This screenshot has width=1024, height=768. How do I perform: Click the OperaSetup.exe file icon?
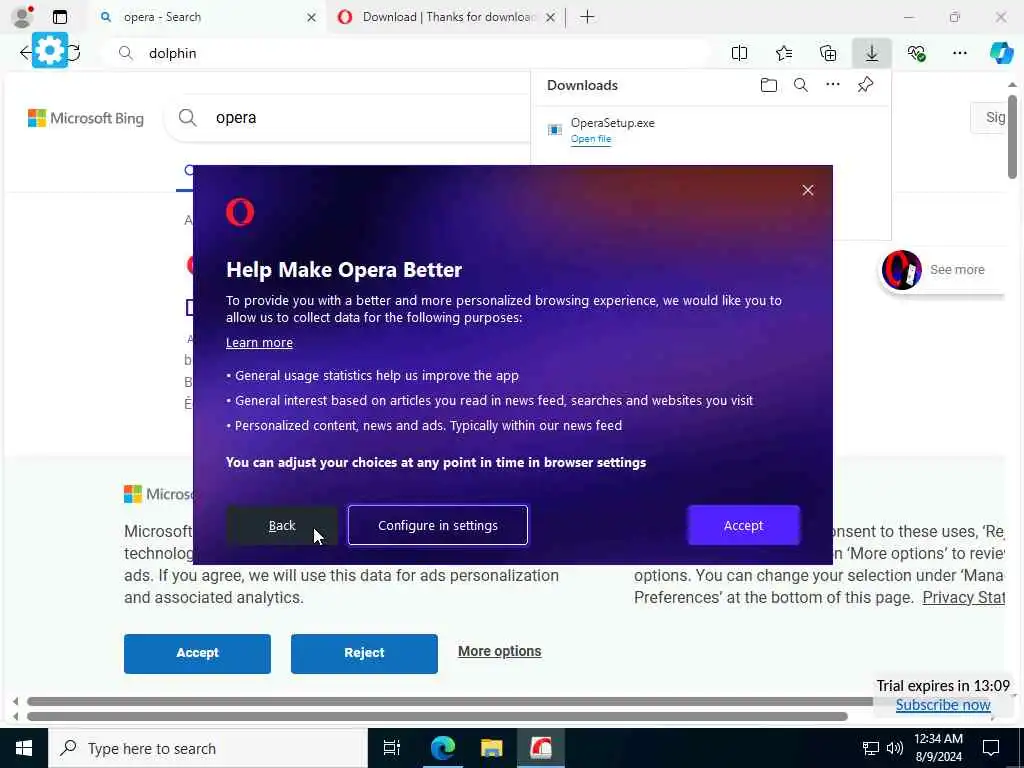tap(554, 129)
